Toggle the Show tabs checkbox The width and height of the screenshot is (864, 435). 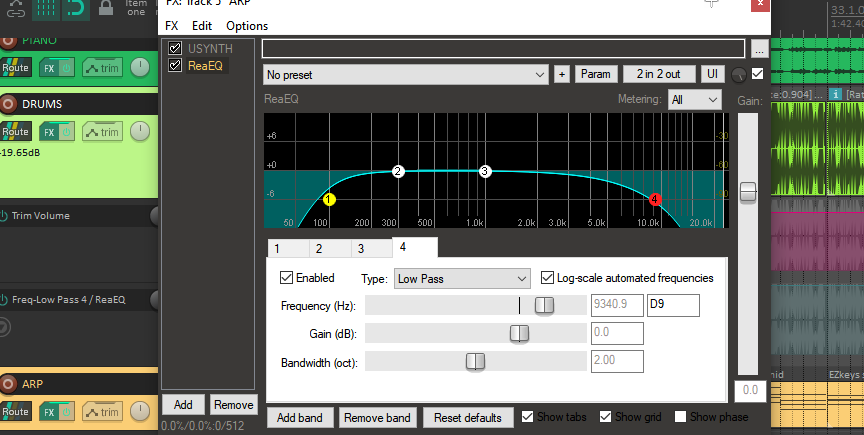[527, 417]
